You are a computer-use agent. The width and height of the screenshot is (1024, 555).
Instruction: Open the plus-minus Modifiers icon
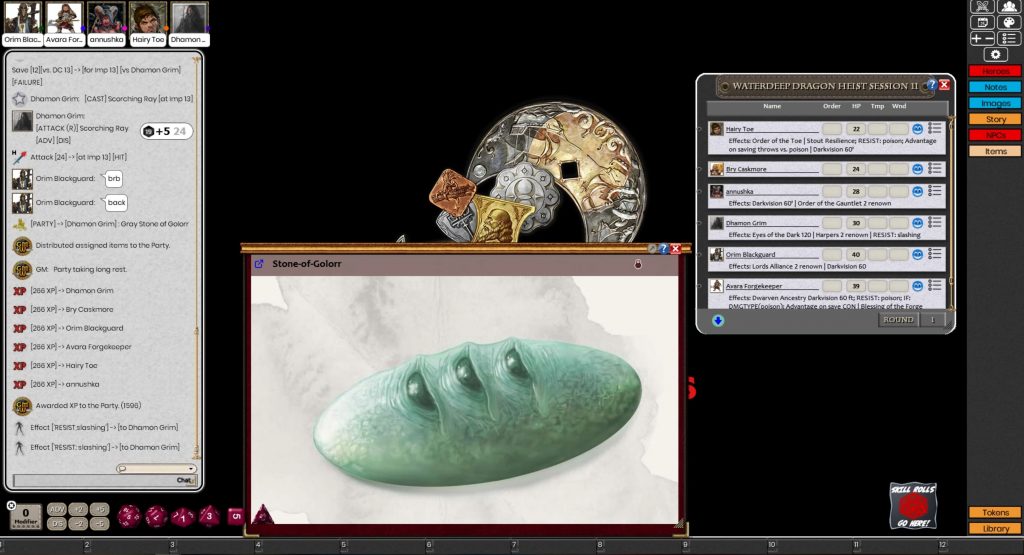[982, 39]
